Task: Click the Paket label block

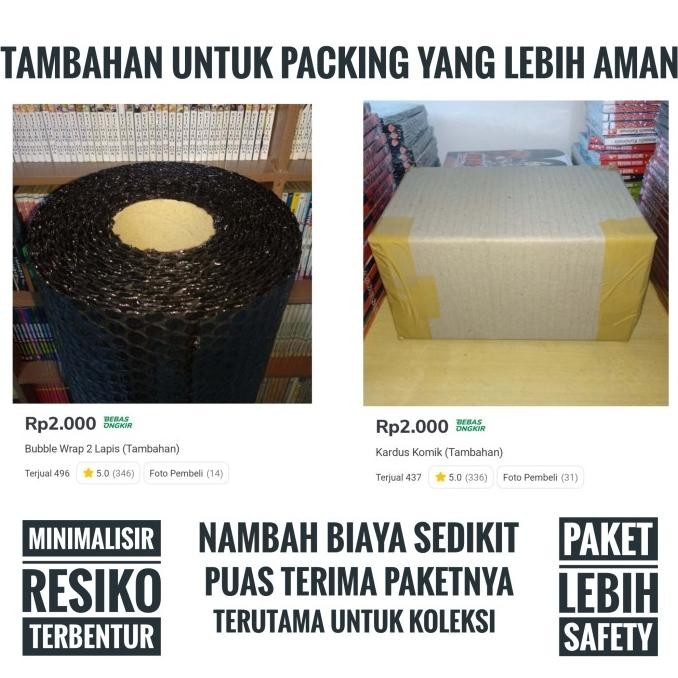Action: click(x=608, y=539)
